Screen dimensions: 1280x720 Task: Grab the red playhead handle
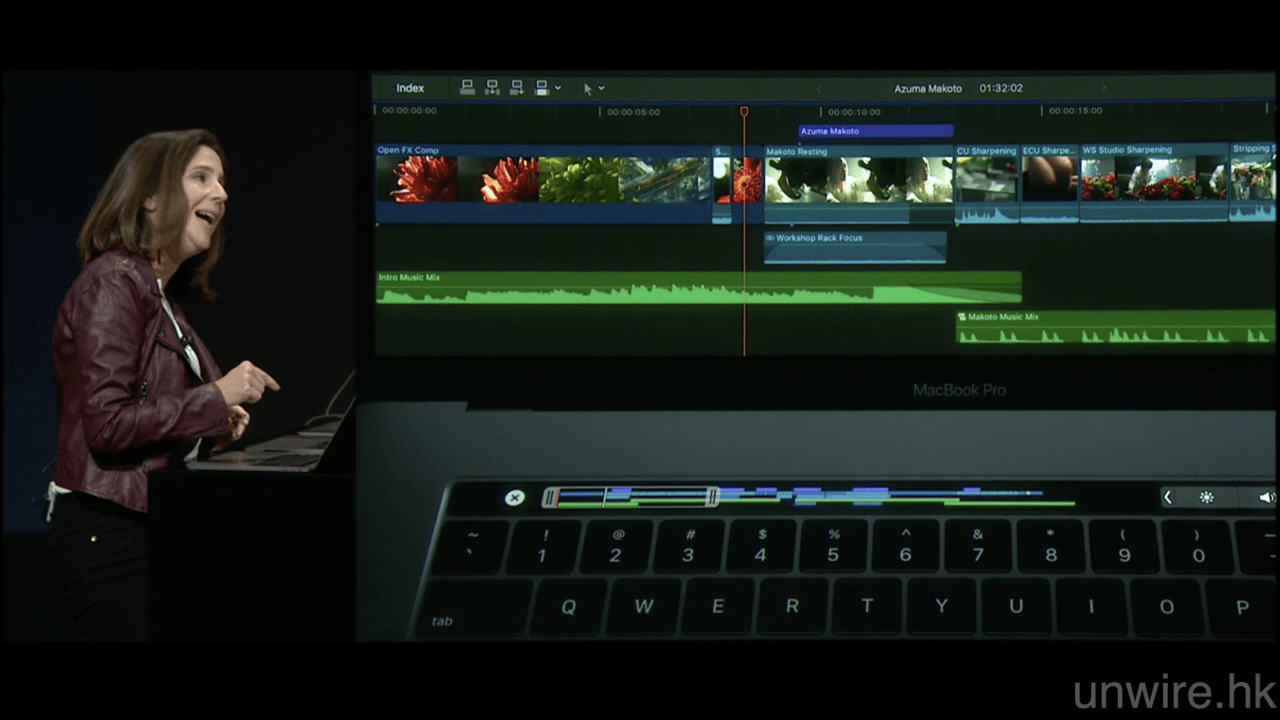pyautogui.click(x=744, y=112)
